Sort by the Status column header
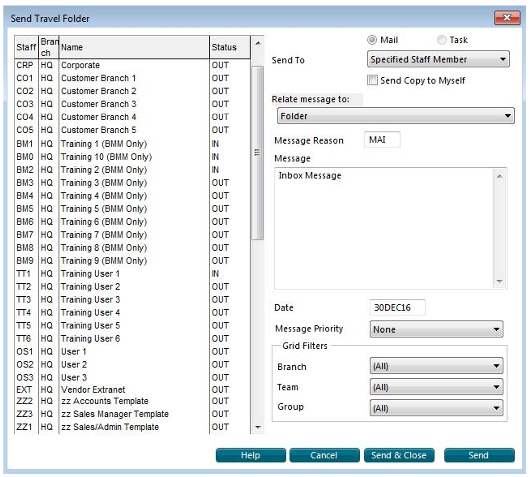This screenshot has height=477, width=530. coord(230,47)
